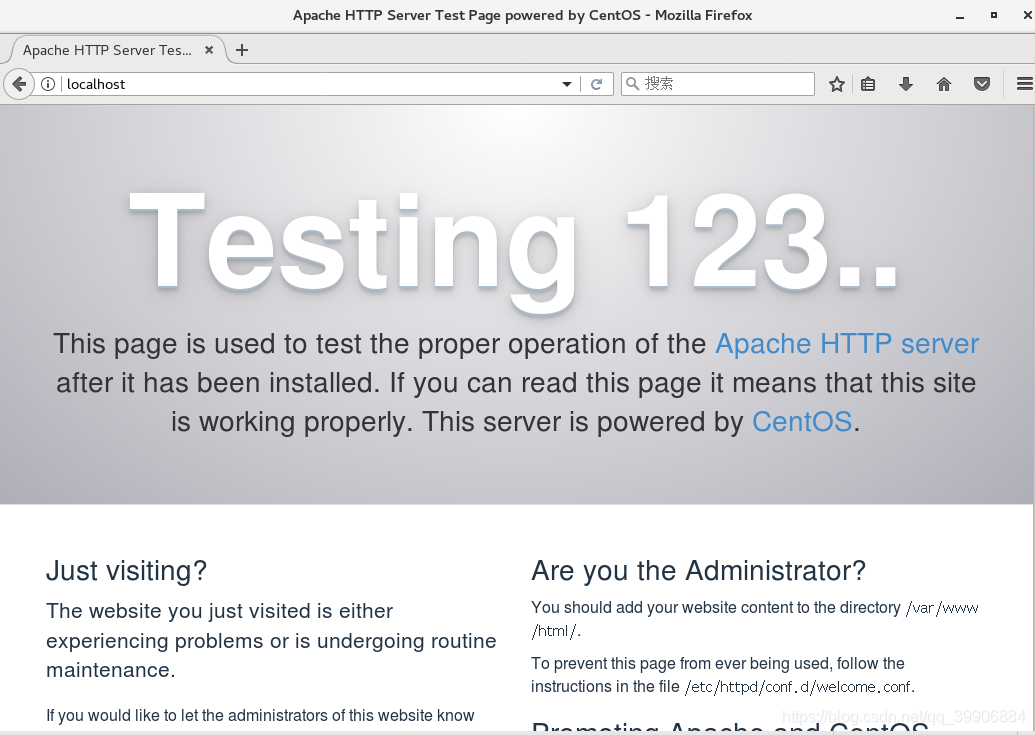Click the /var/www directory path text
This screenshot has width=1035, height=735.
(942, 608)
